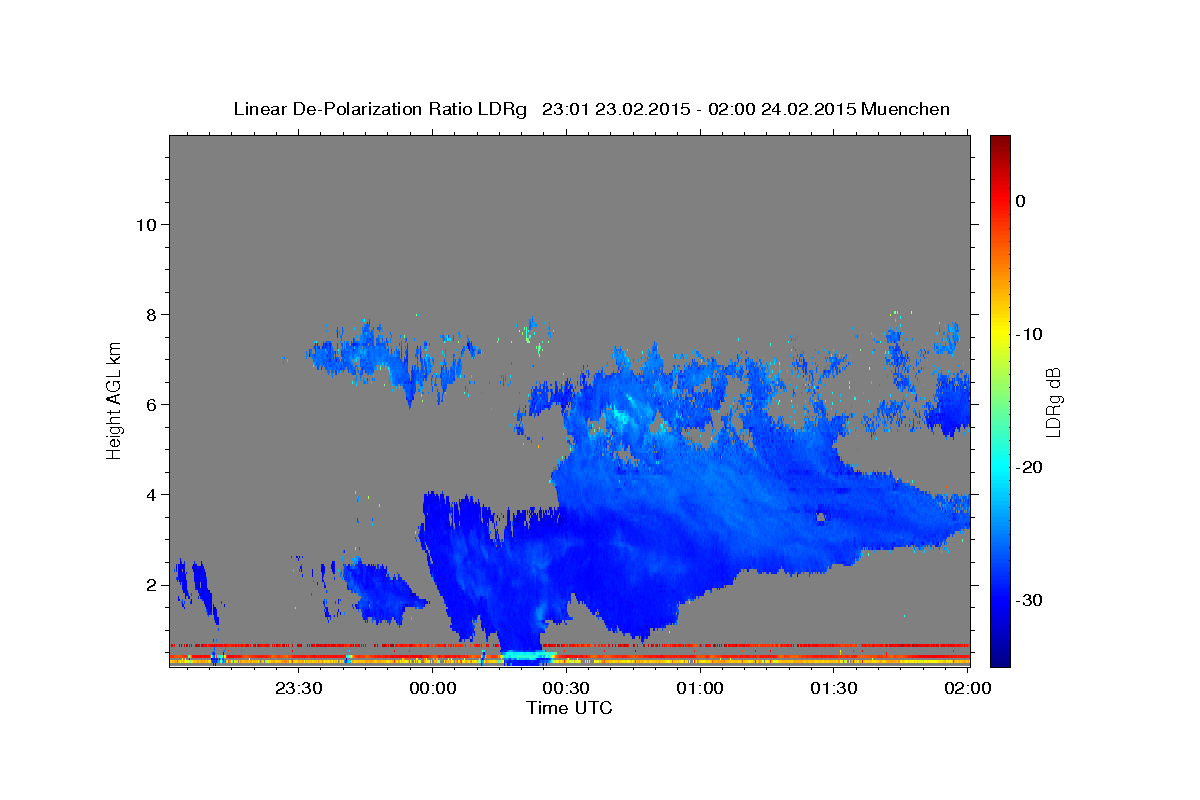Click the height tick label 8
Screen dimensions: 1200x800
point(153,315)
